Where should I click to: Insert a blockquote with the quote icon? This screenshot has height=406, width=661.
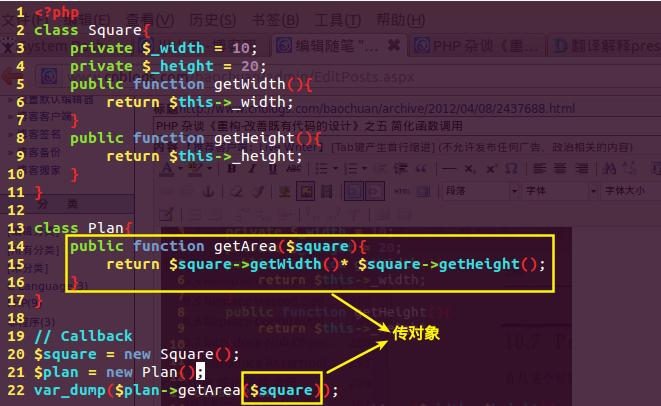(x=421, y=169)
